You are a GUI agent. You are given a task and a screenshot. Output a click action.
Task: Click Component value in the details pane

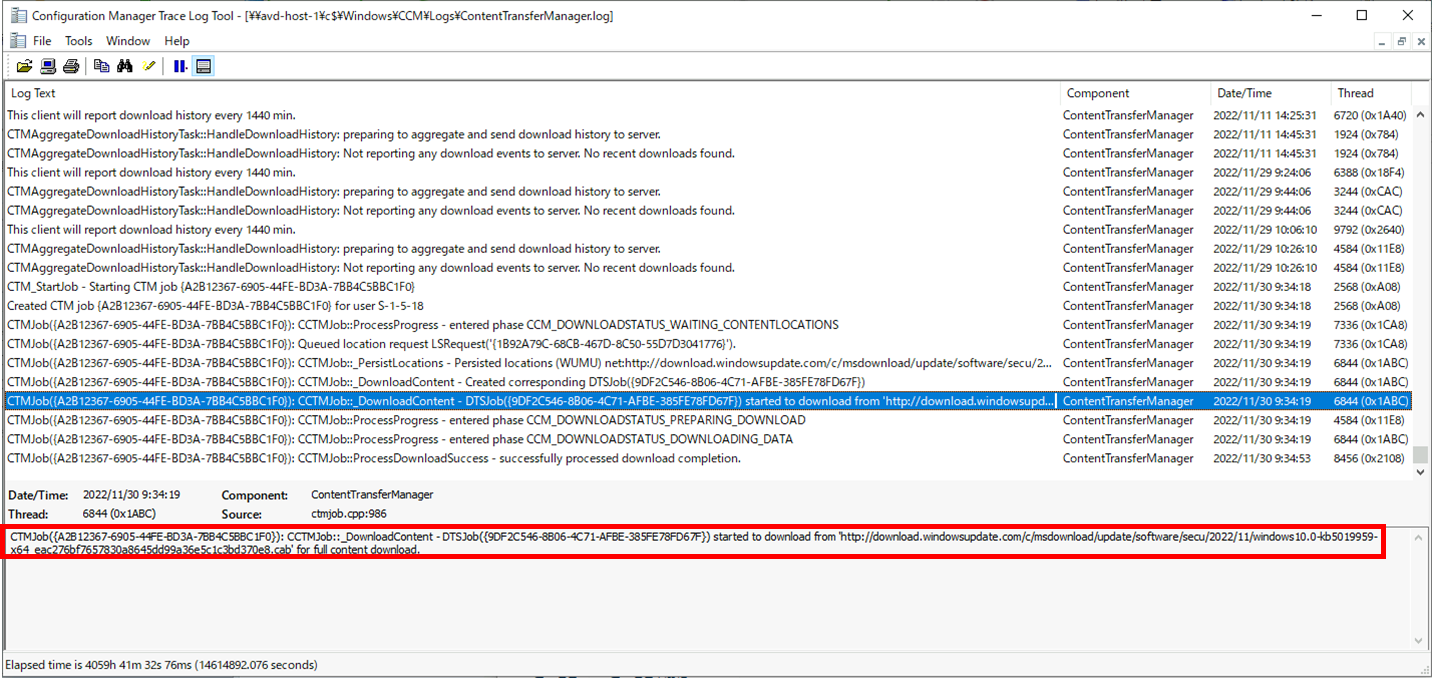pos(372,495)
